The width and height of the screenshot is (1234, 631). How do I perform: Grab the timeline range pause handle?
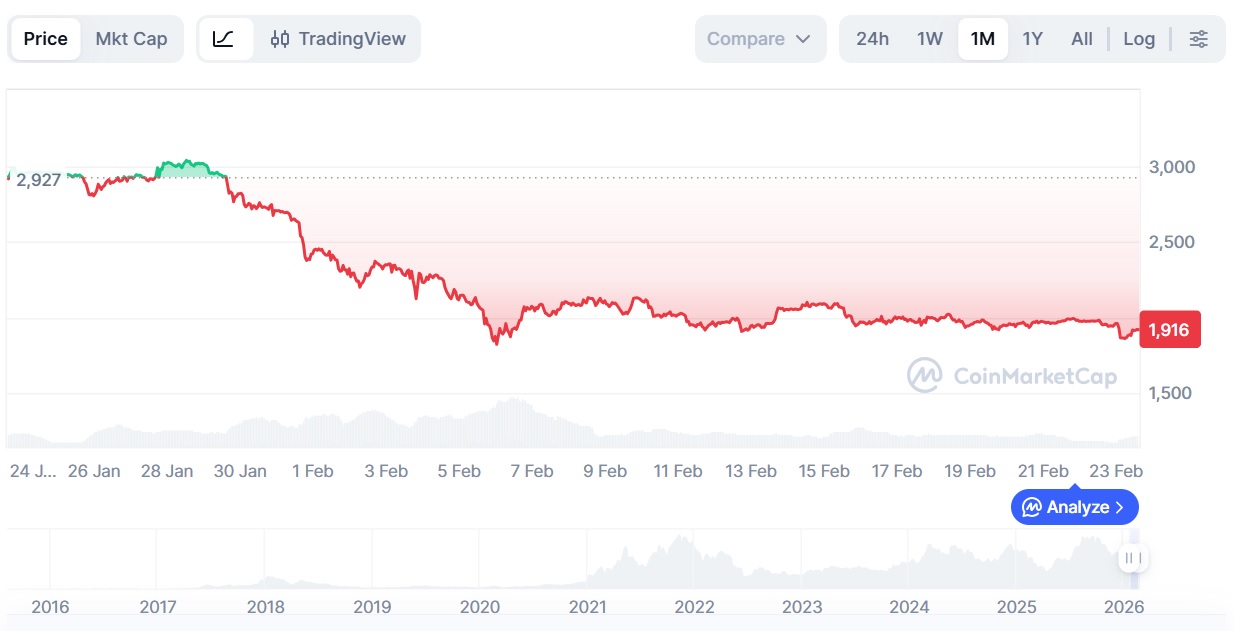click(1132, 558)
